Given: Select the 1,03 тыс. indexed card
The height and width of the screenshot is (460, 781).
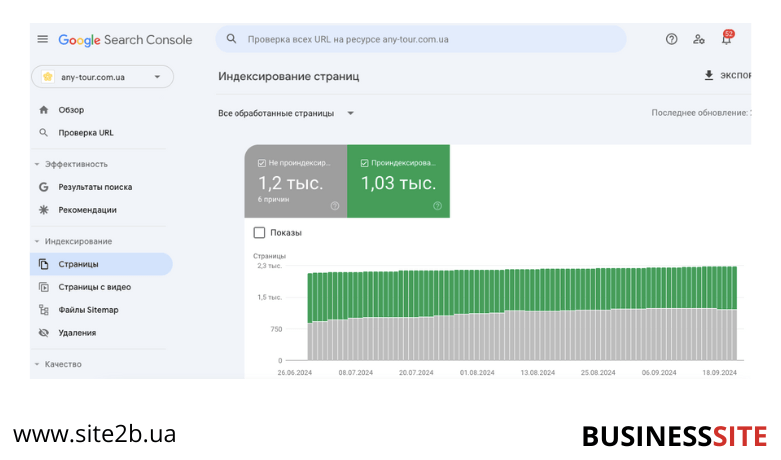Looking at the screenshot, I should tap(398, 181).
